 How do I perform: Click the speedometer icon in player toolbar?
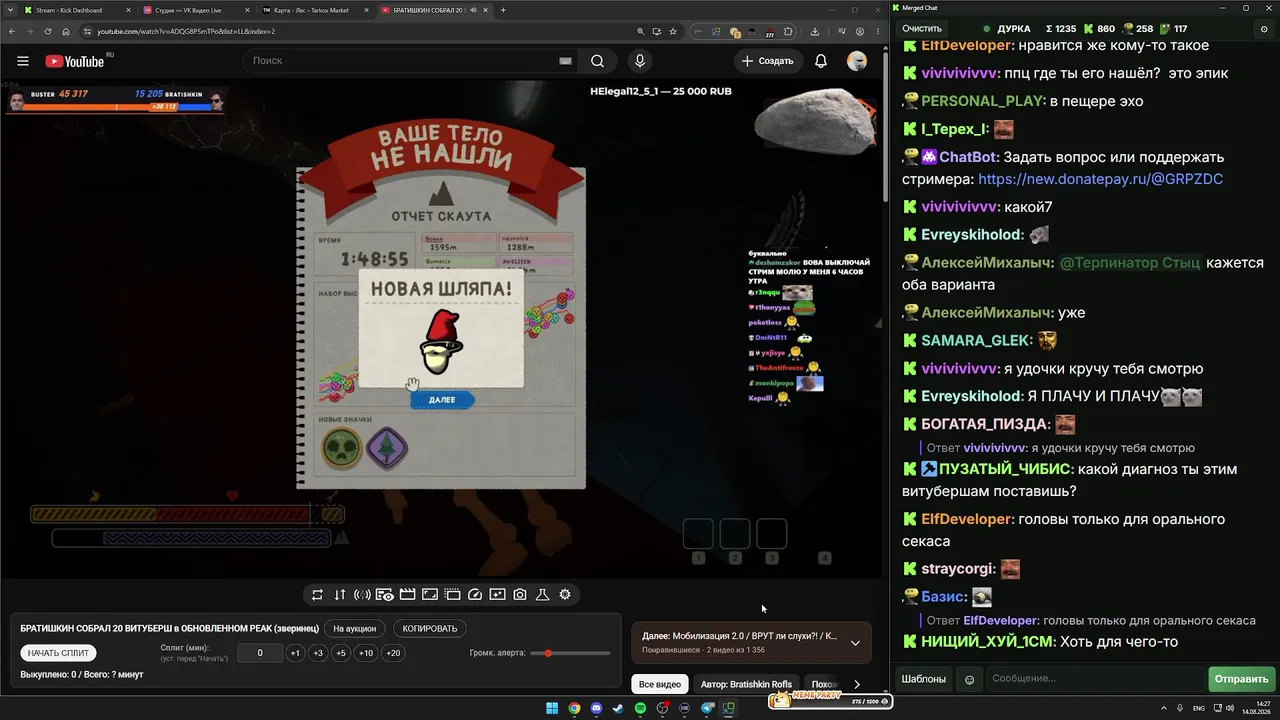click(475, 594)
